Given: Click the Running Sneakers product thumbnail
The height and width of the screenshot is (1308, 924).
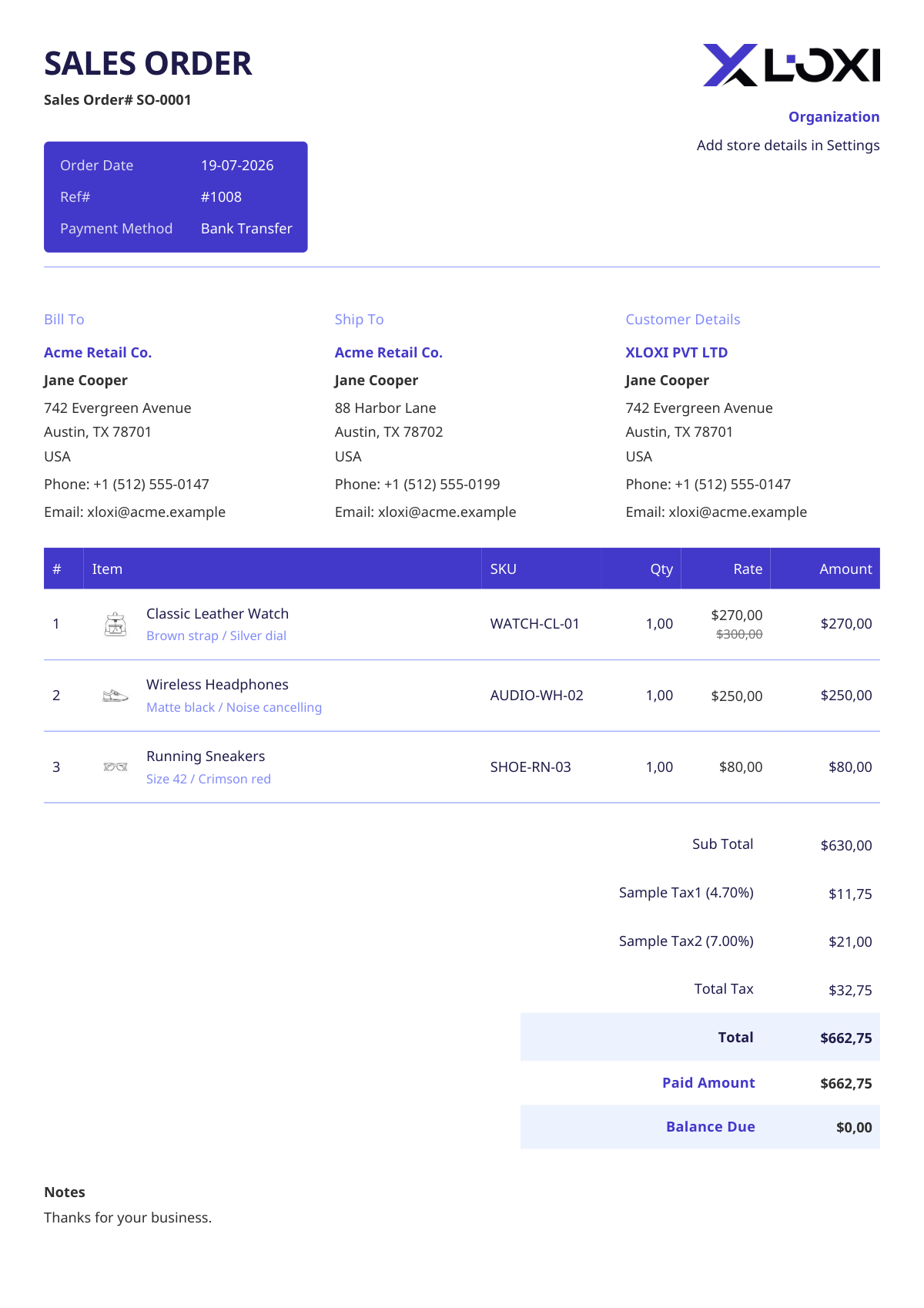Looking at the screenshot, I should [x=115, y=766].
